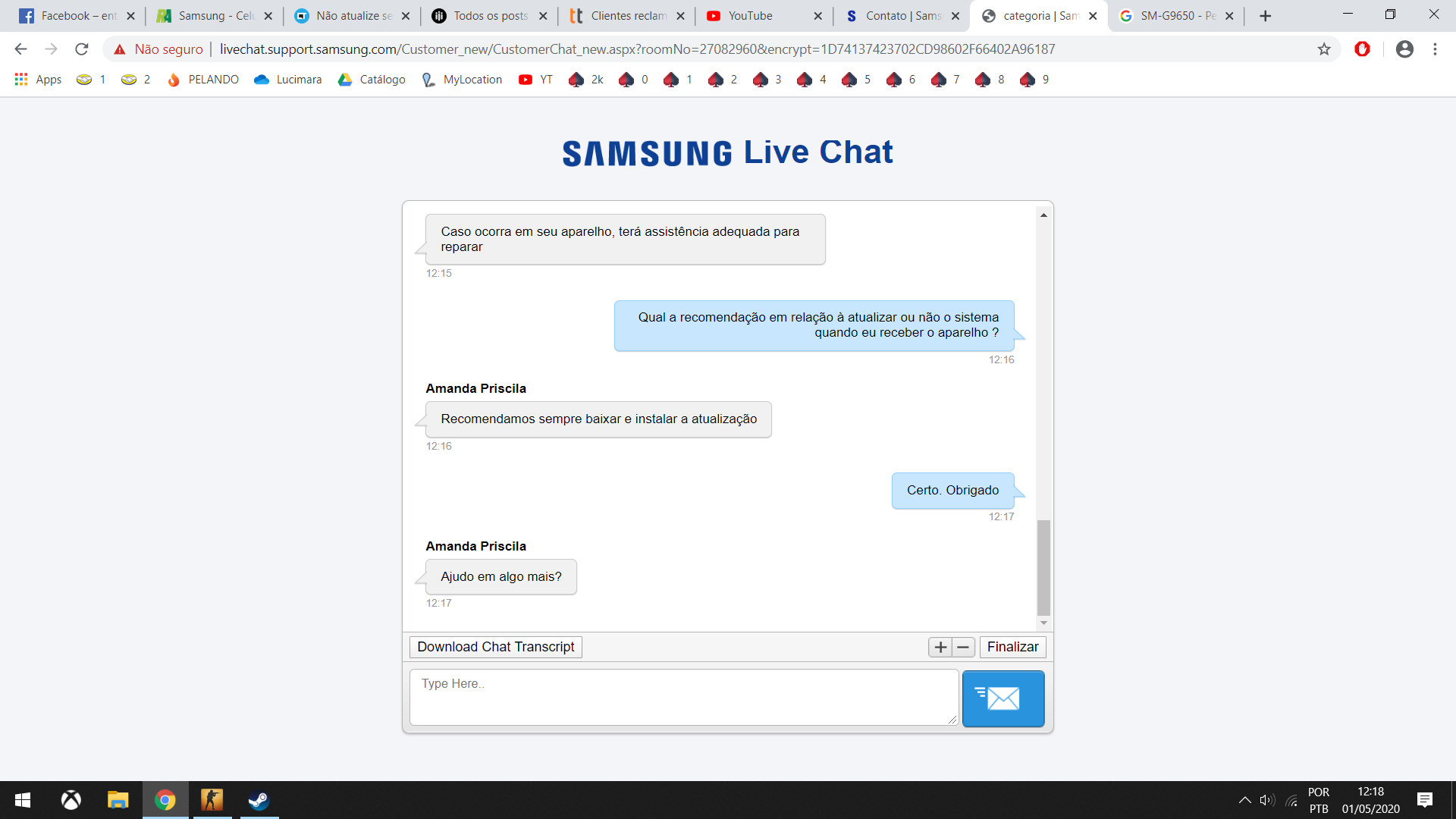1456x819 pixels.
Task: Open Steam from taskbar
Action: pyautogui.click(x=259, y=800)
